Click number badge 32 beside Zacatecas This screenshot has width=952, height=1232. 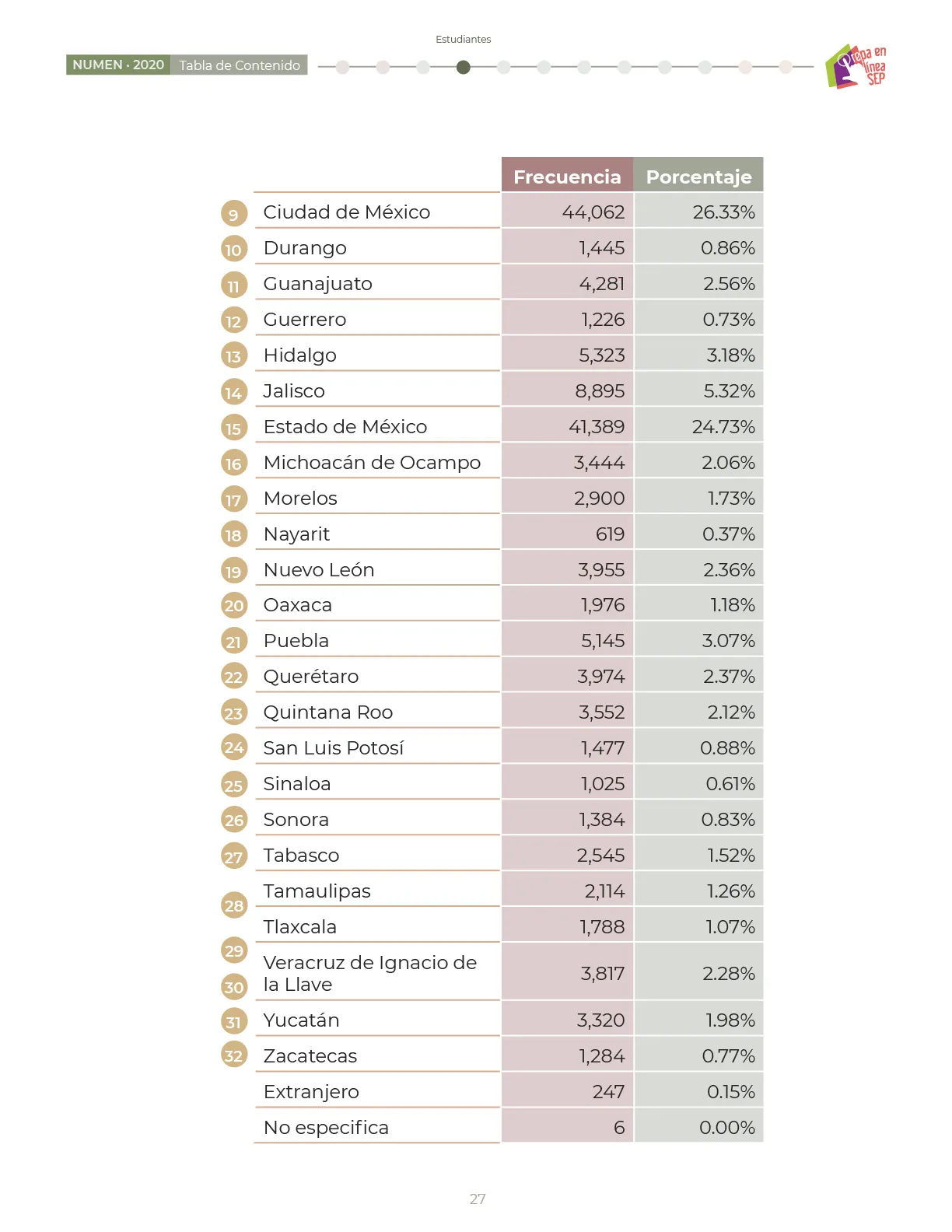click(x=234, y=1055)
